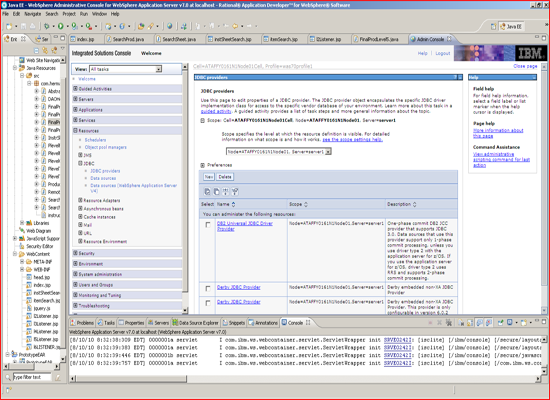Viewport: 550px width, 400px height.
Task: Expand JMS under Resources
Action: click(80, 155)
